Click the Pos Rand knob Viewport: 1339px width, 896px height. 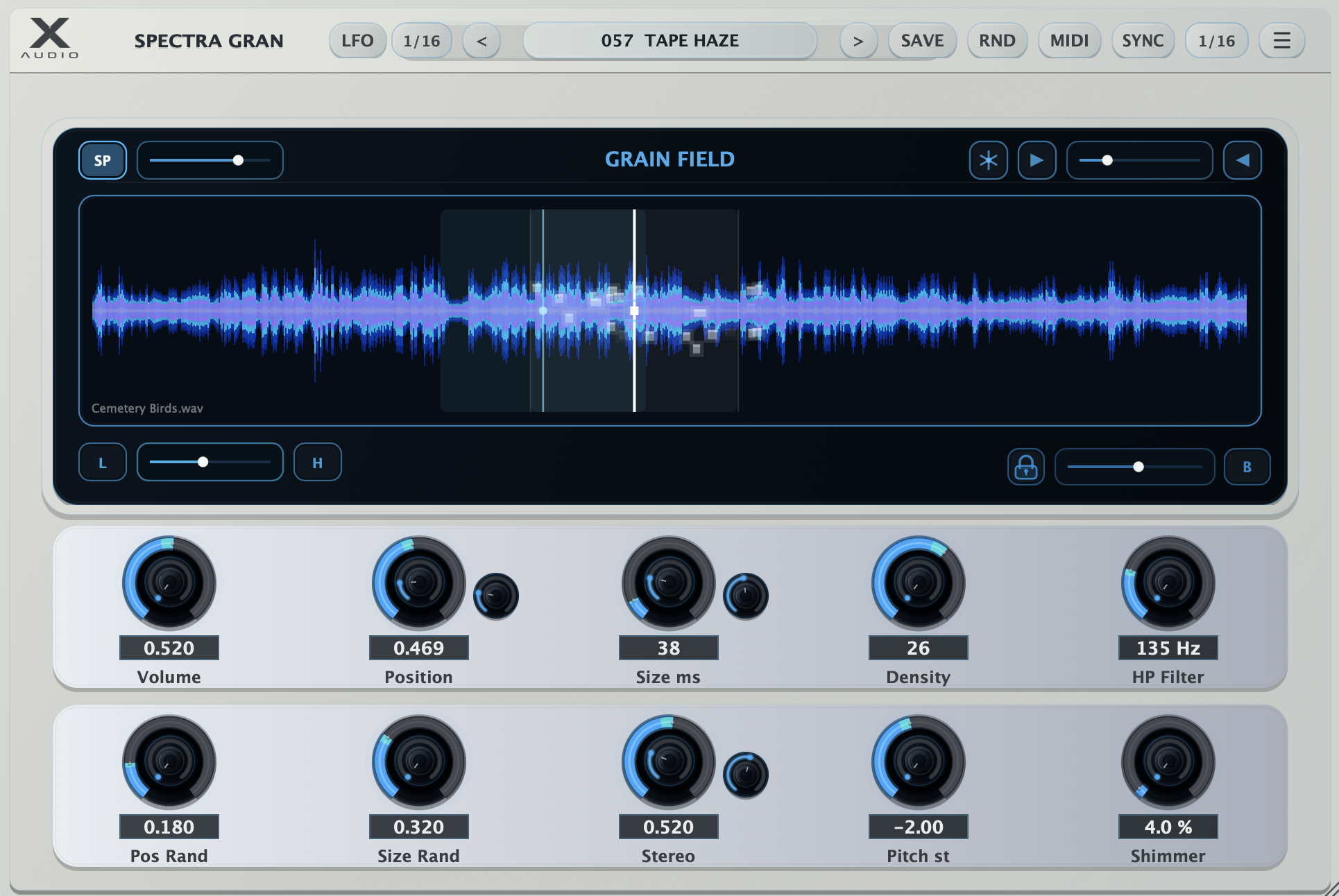pos(169,761)
